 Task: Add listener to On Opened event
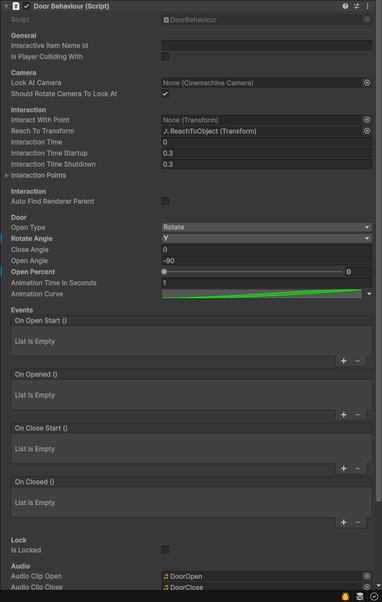click(344, 415)
